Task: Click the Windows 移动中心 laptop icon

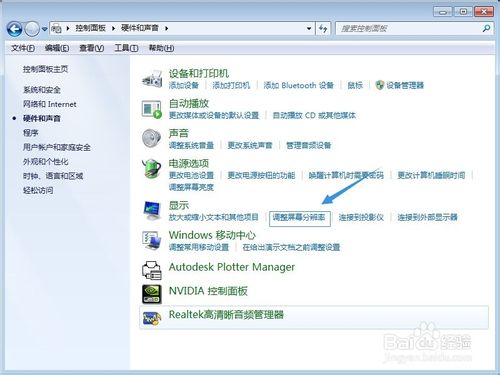Action: pyautogui.click(x=152, y=241)
